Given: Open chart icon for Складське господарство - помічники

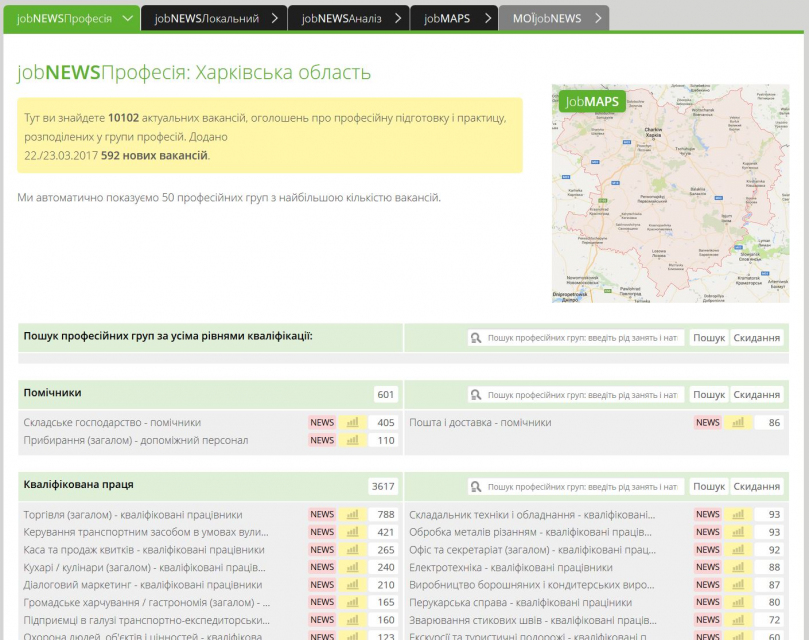Looking at the screenshot, I should click(352, 423).
